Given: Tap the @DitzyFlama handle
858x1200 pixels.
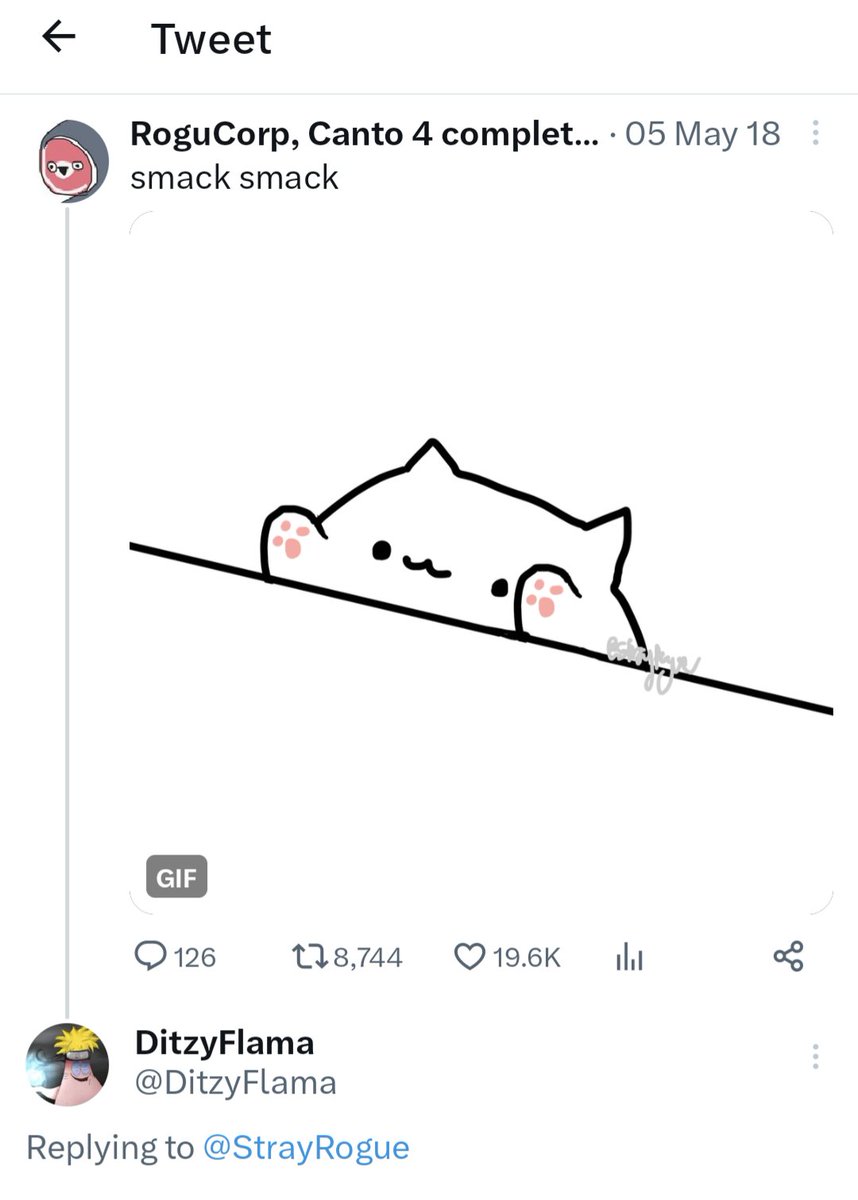Looking at the screenshot, I should pos(235,1082).
